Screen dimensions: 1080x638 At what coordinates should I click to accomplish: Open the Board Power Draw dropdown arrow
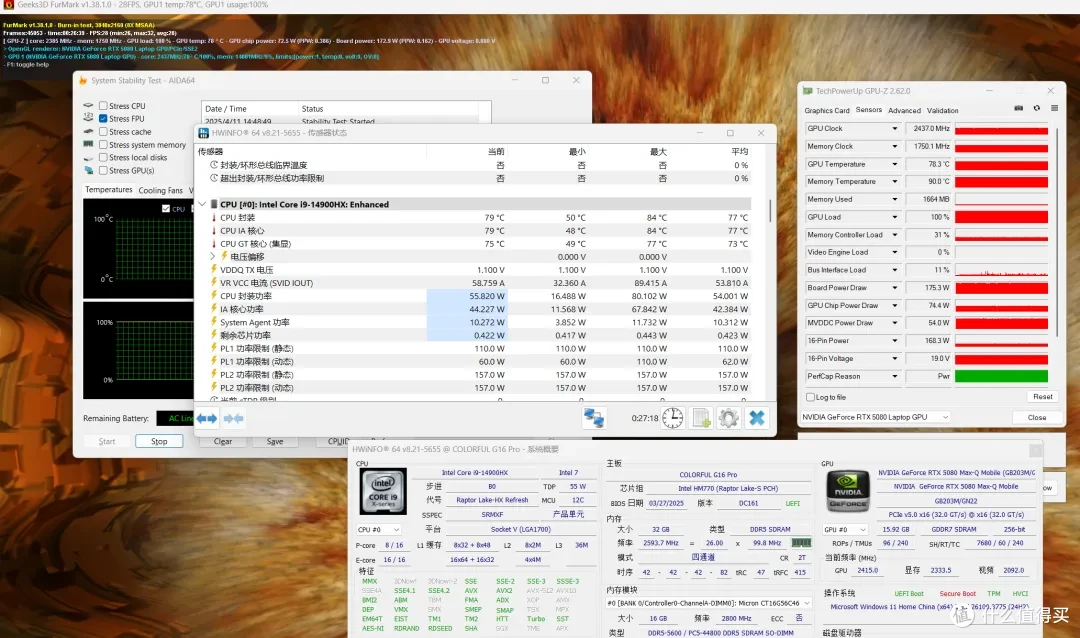[x=895, y=288]
